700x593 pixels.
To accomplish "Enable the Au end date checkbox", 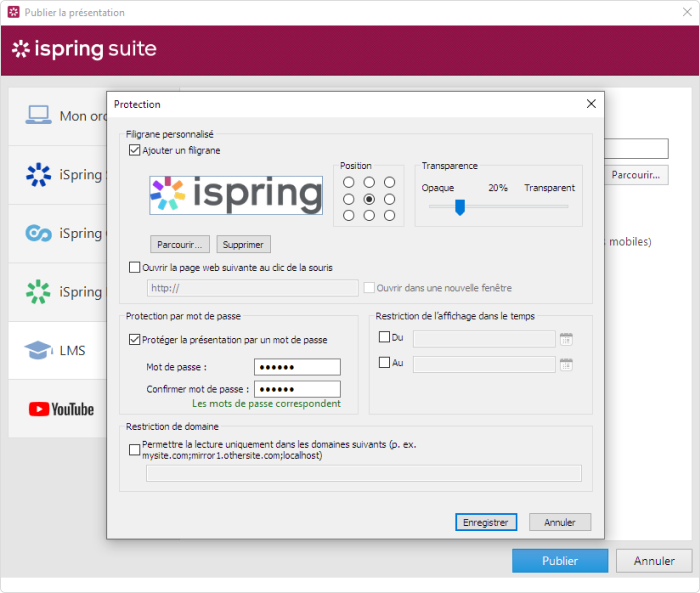I will [384, 362].
